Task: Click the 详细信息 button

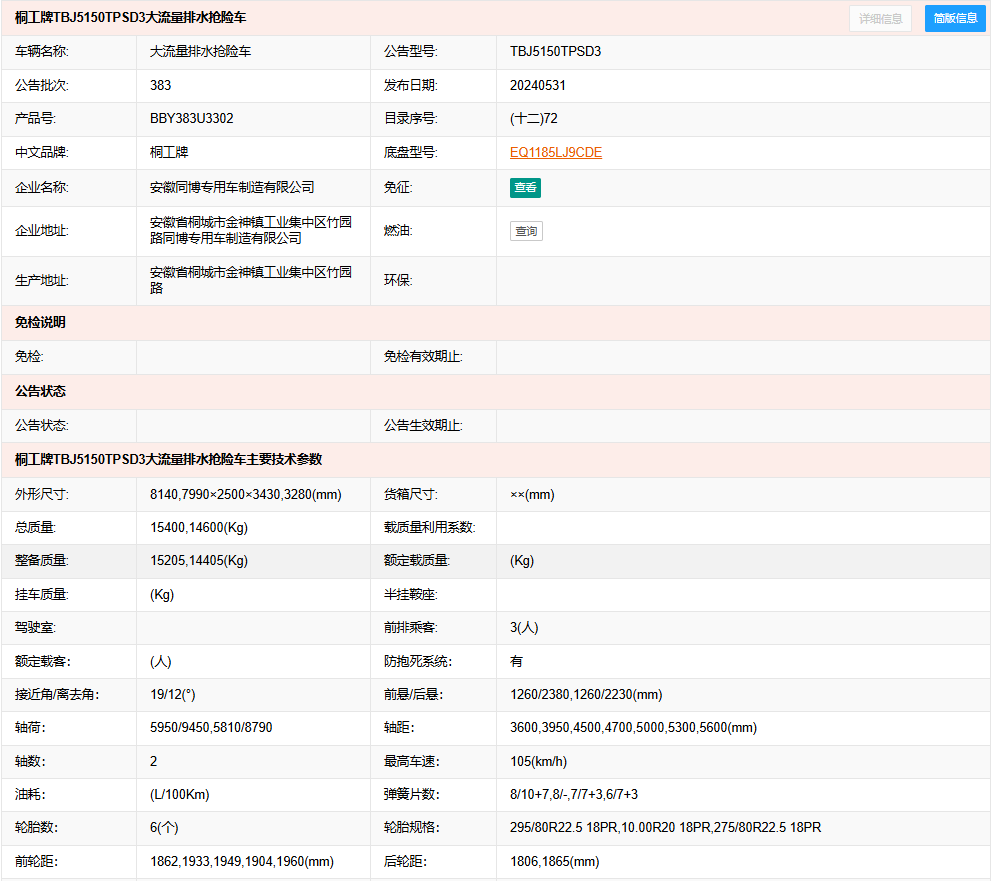Action: click(880, 18)
